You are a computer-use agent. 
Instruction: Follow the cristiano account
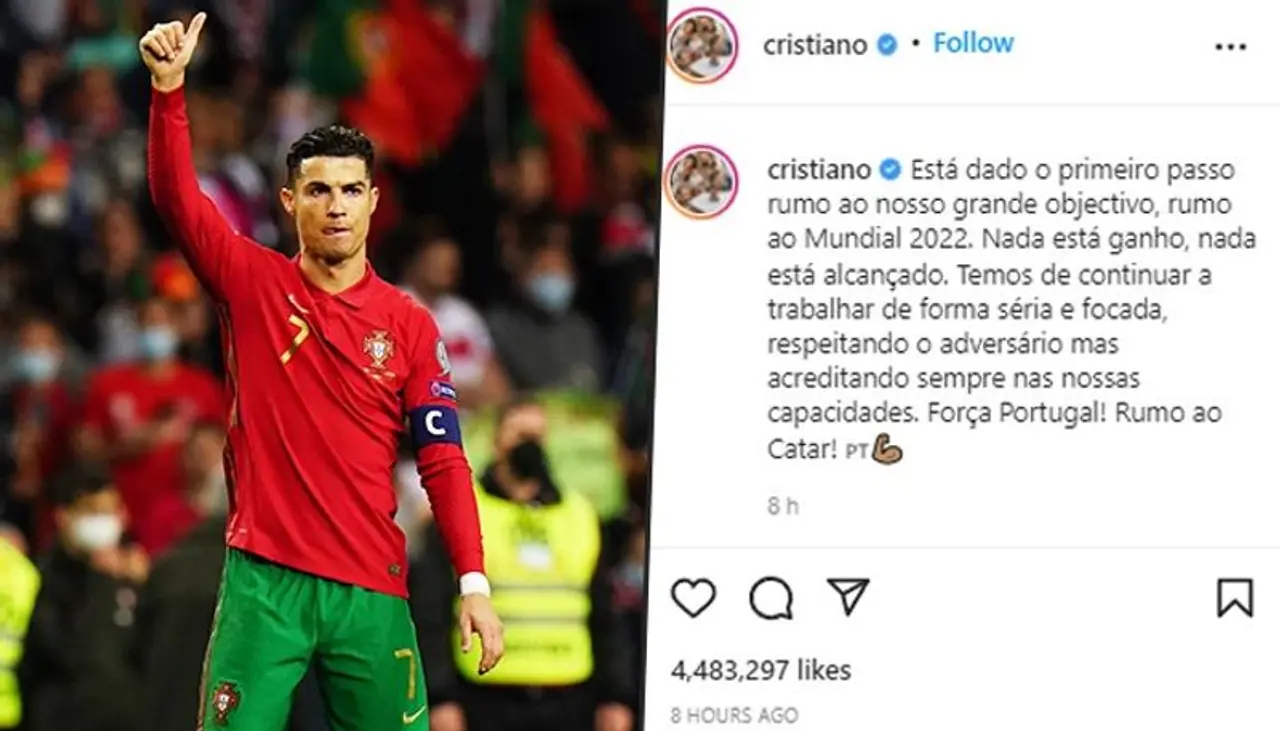[x=973, y=43]
